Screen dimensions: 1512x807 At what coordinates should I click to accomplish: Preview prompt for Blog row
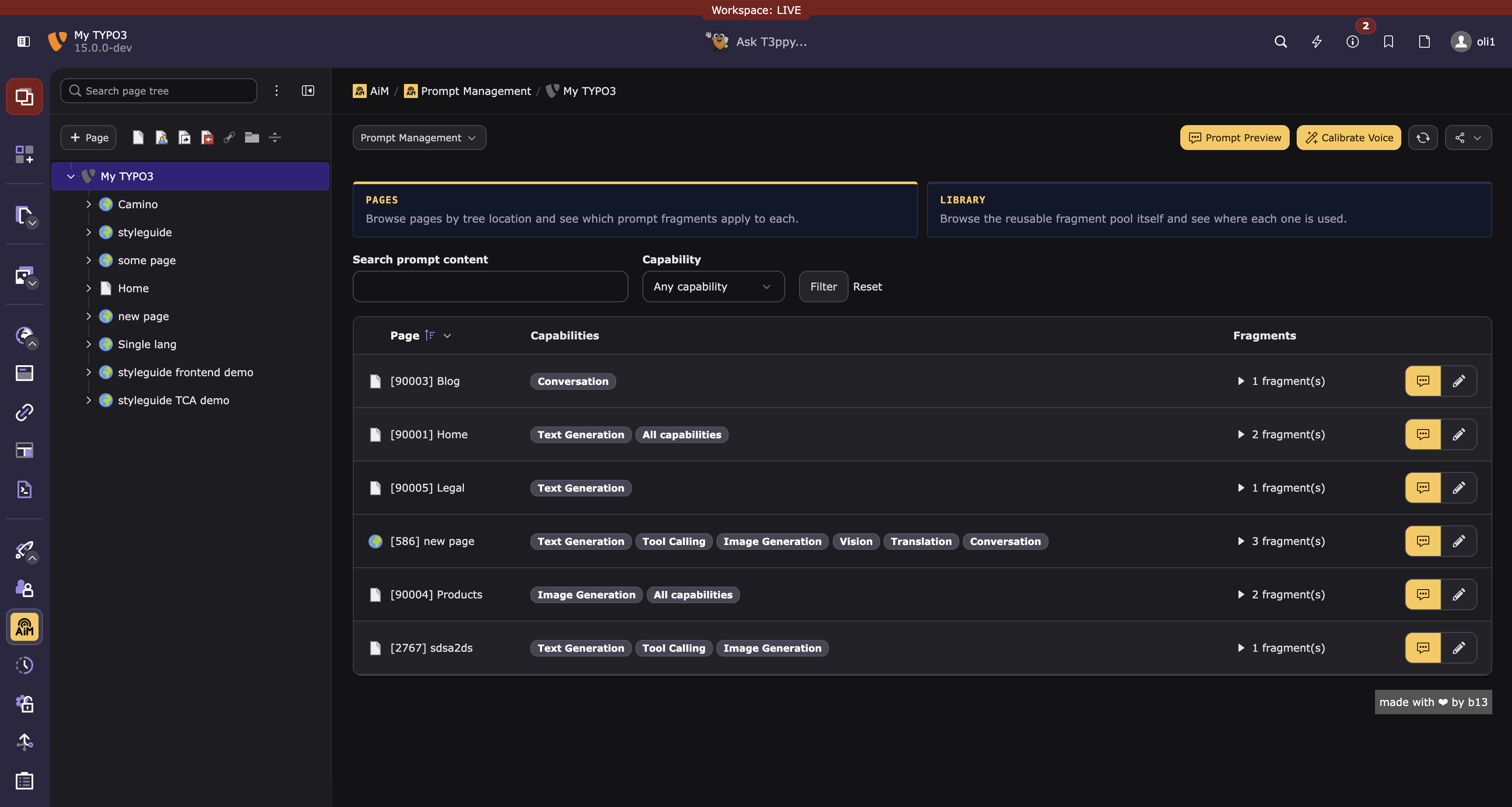pos(1423,381)
